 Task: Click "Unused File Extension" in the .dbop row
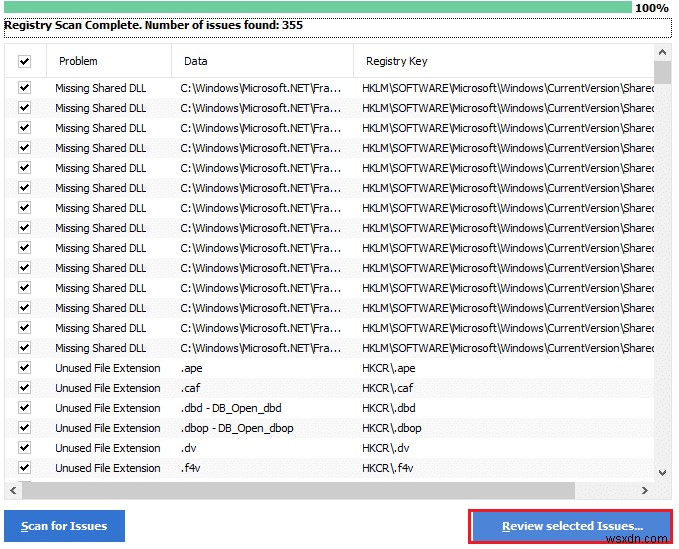(x=108, y=428)
